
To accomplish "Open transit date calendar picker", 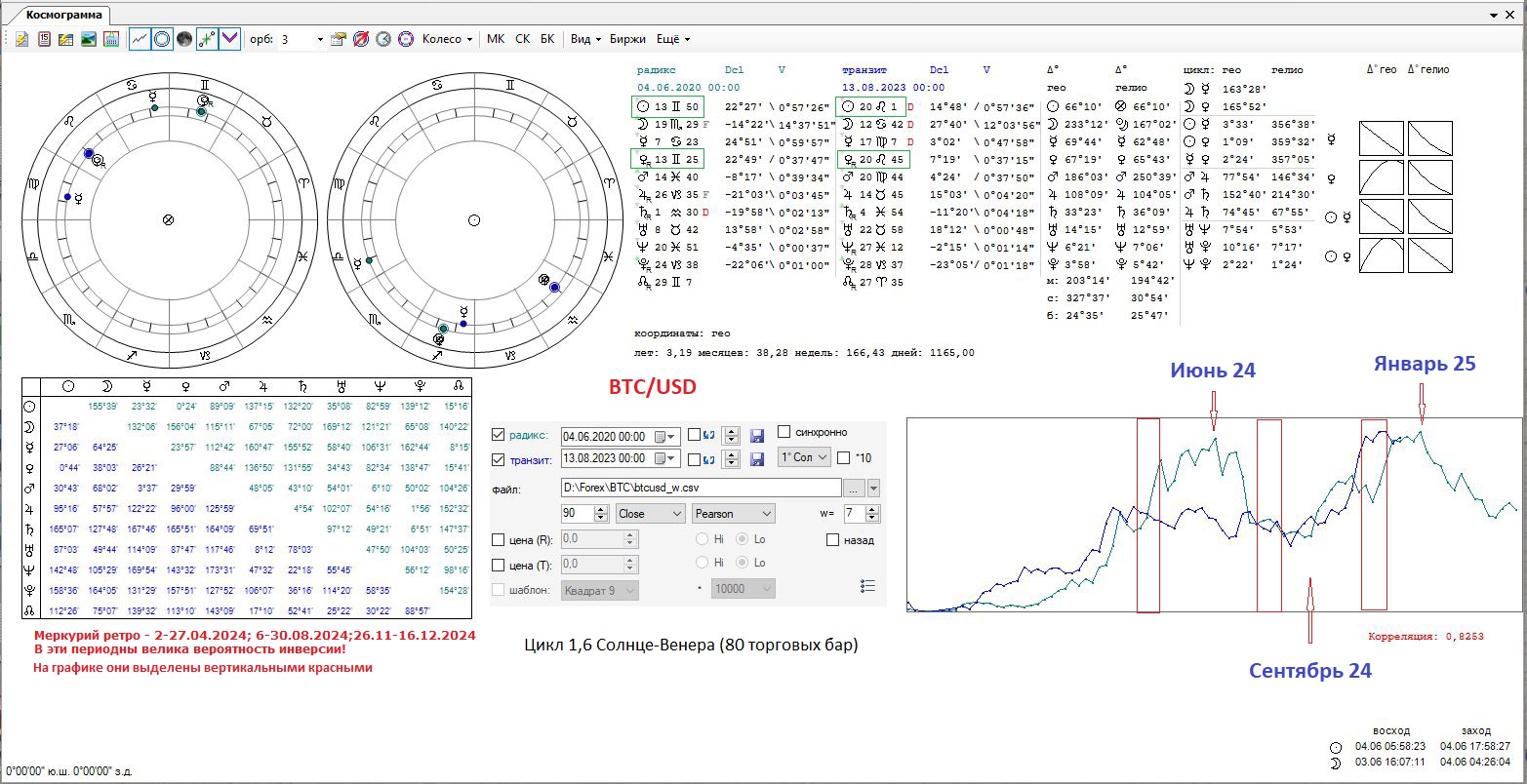I will [665, 458].
